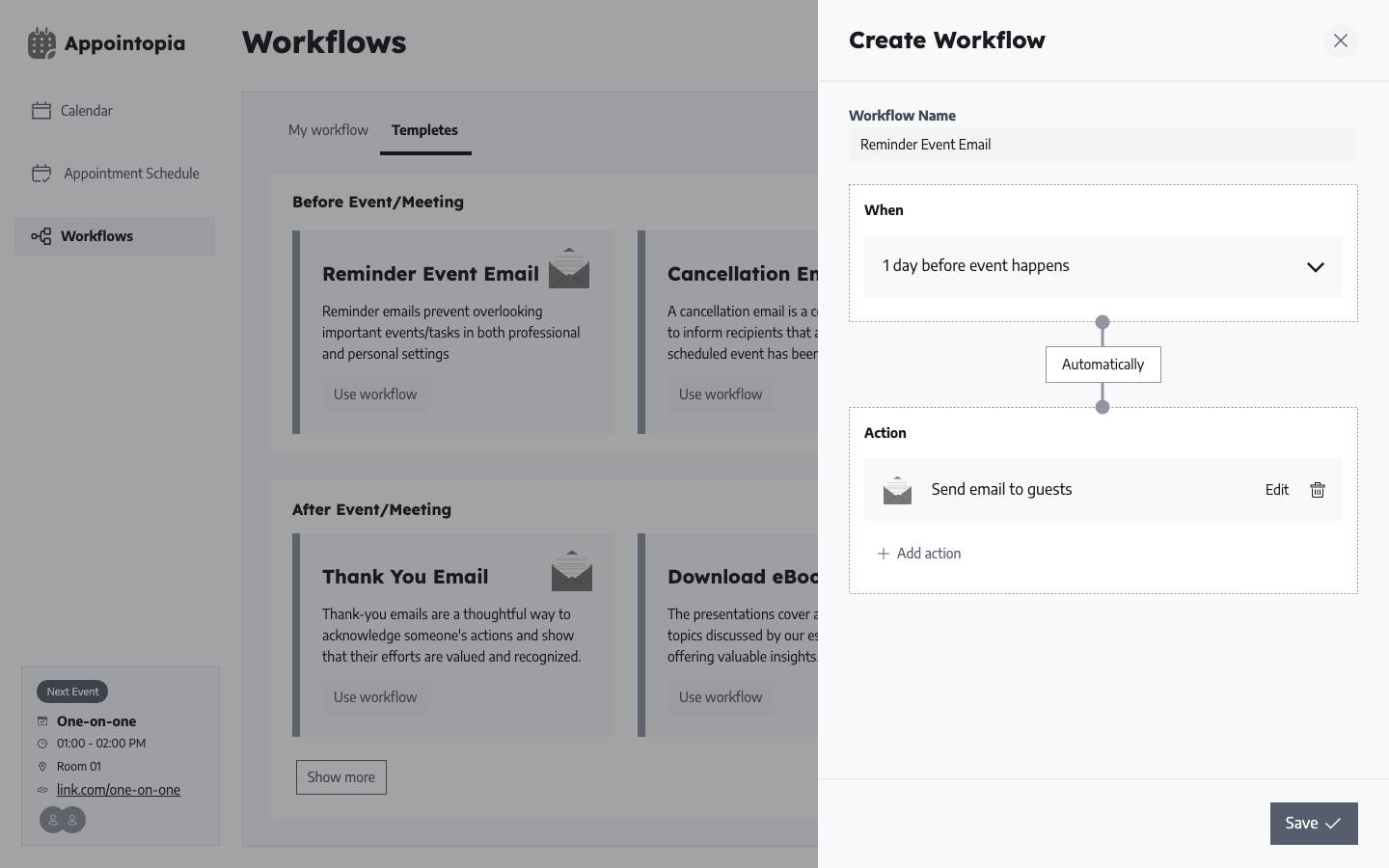Click the guest avatars in Next Event card
This screenshot has width=1389, height=868.
coord(63,820)
